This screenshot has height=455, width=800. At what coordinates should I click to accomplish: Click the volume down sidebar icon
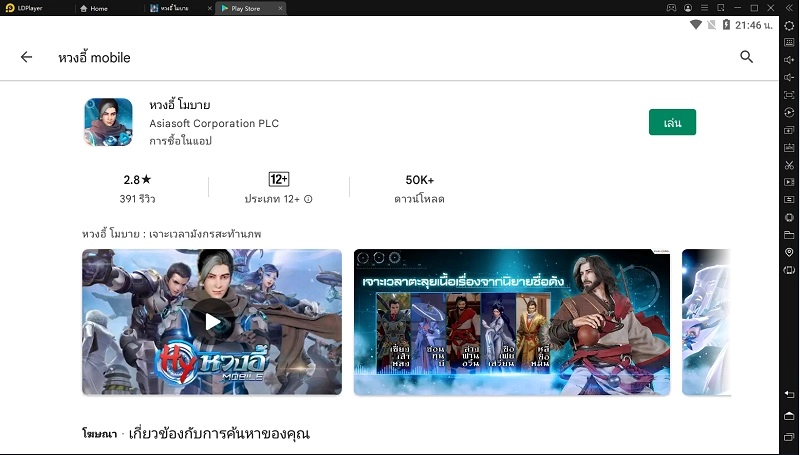tap(789, 78)
